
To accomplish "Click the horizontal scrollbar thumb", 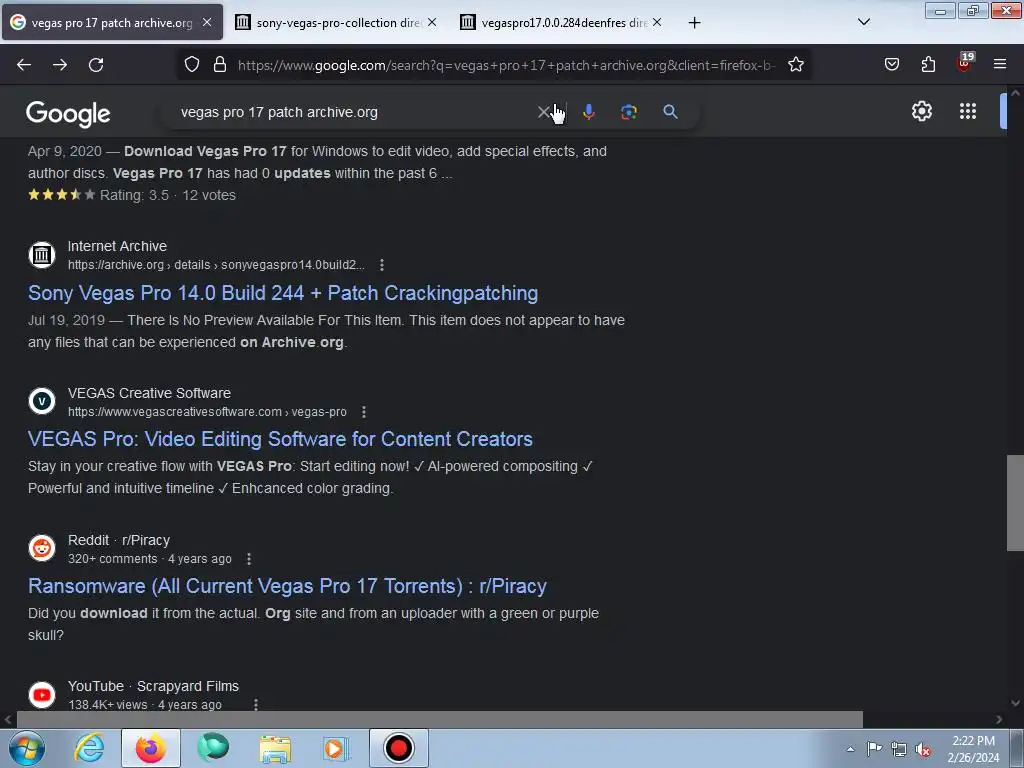I will [x=439, y=719].
